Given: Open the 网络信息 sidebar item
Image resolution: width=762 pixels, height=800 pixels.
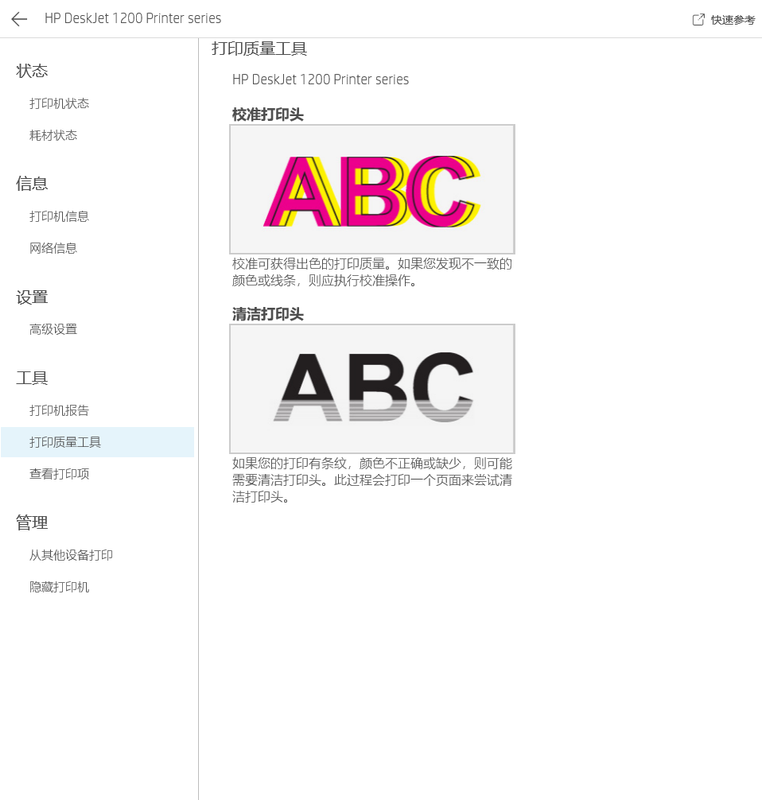Looking at the screenshot, I should (53, 249).
